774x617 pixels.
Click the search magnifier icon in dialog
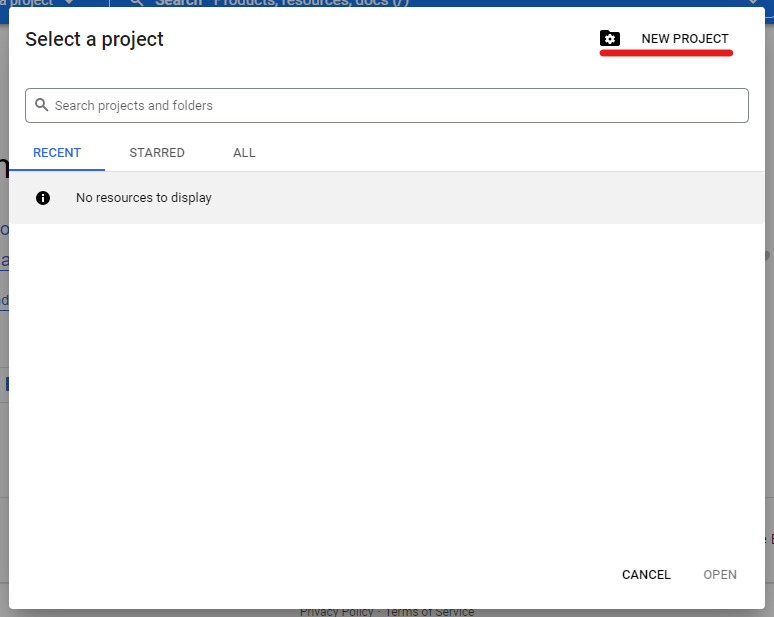click(x=41, y=105)
